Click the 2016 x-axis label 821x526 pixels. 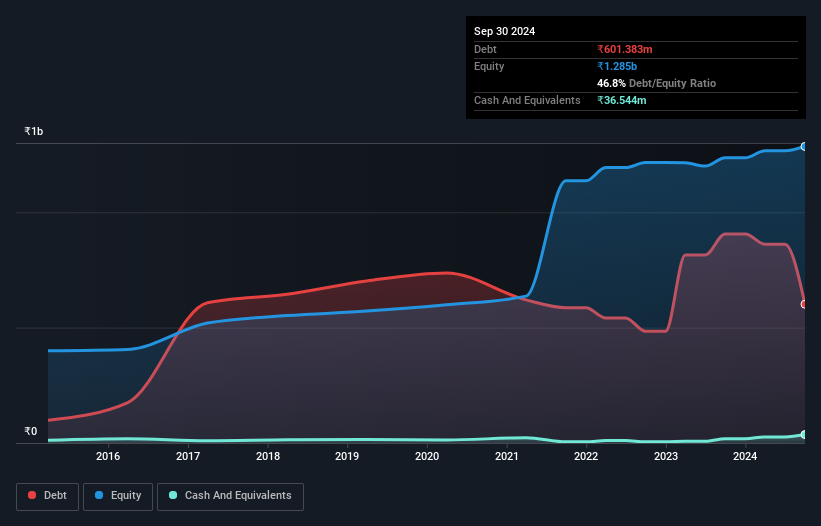coord(108,456)
